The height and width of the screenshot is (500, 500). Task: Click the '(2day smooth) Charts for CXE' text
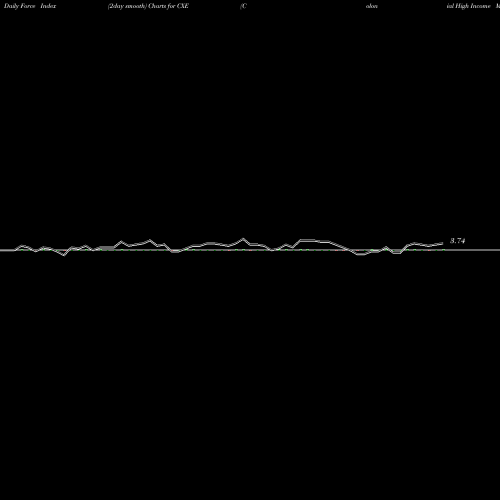tap(148, 6)
